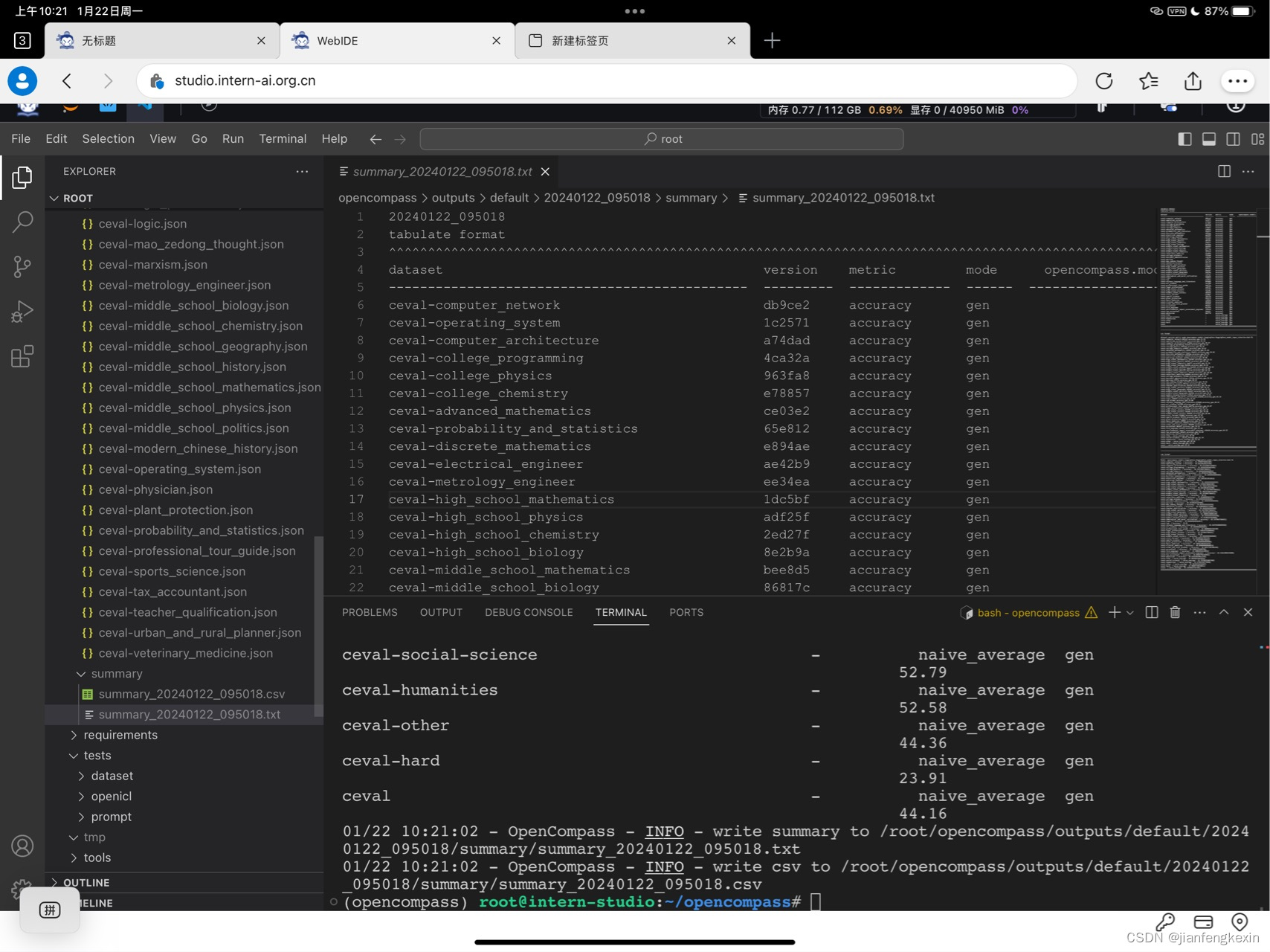The image size is (1270, 952).
Task: Go forward in editor navigation history
Action: 400,139
